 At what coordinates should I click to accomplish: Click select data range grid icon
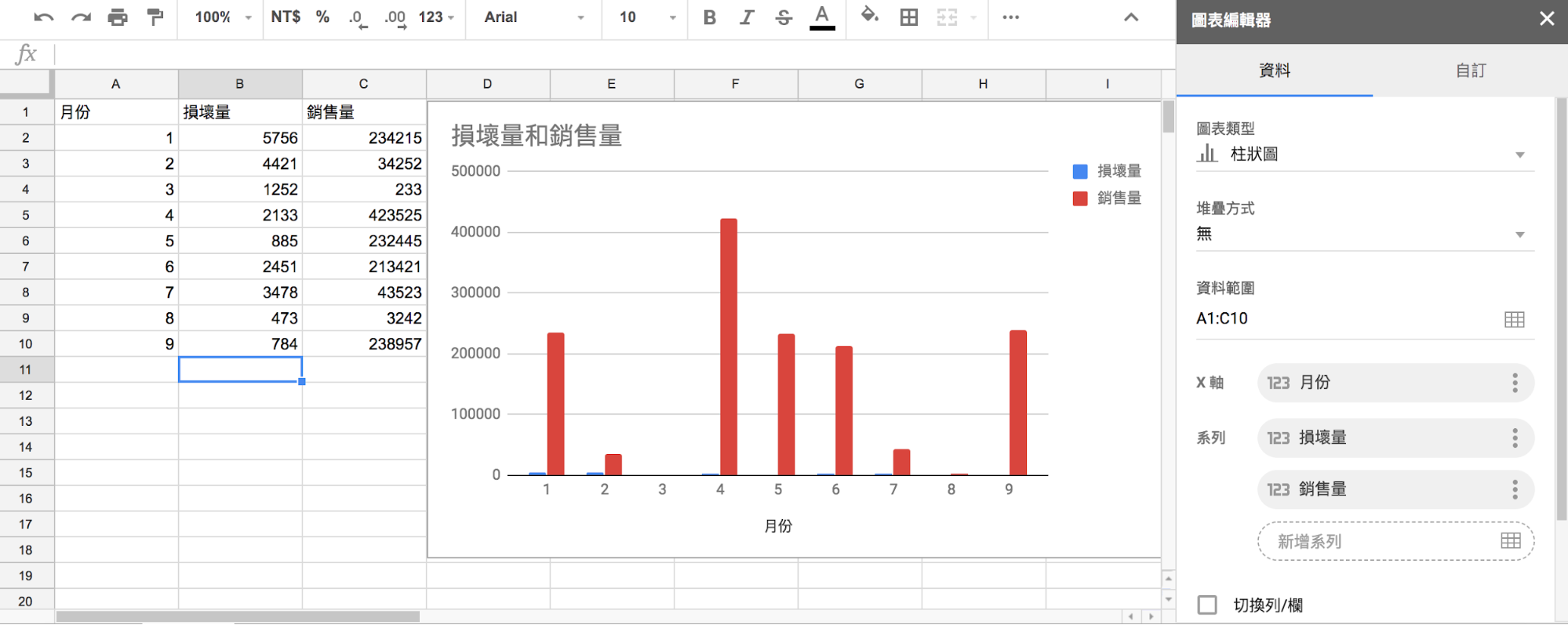click(x=1515, y=319)
